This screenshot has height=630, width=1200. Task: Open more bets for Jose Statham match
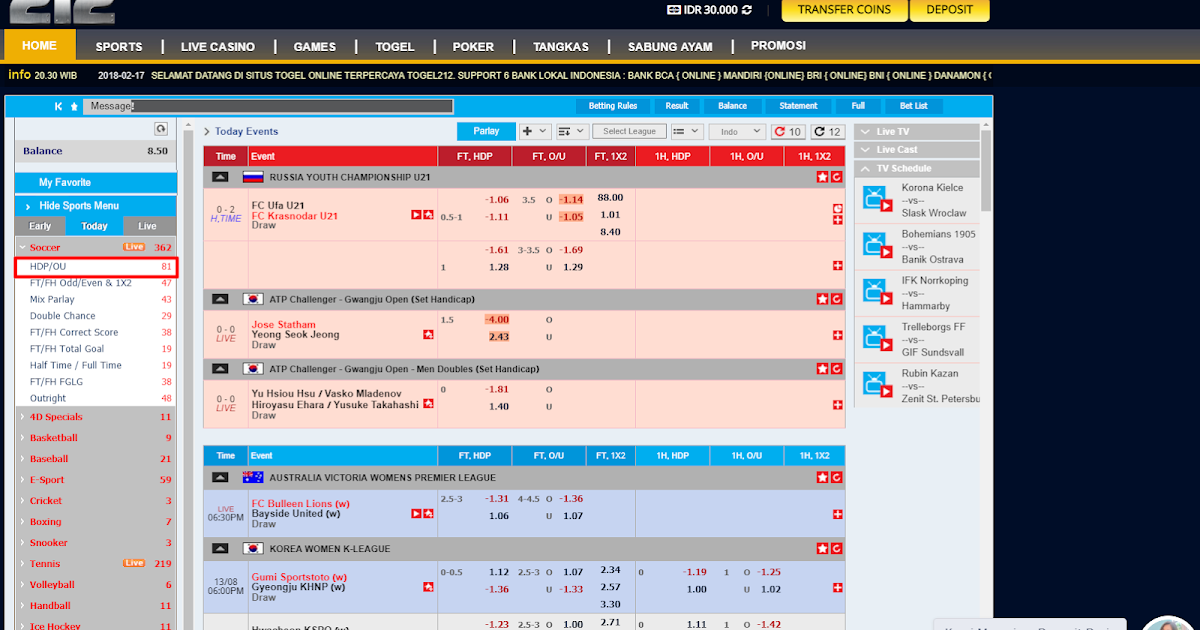coord(837,335)
